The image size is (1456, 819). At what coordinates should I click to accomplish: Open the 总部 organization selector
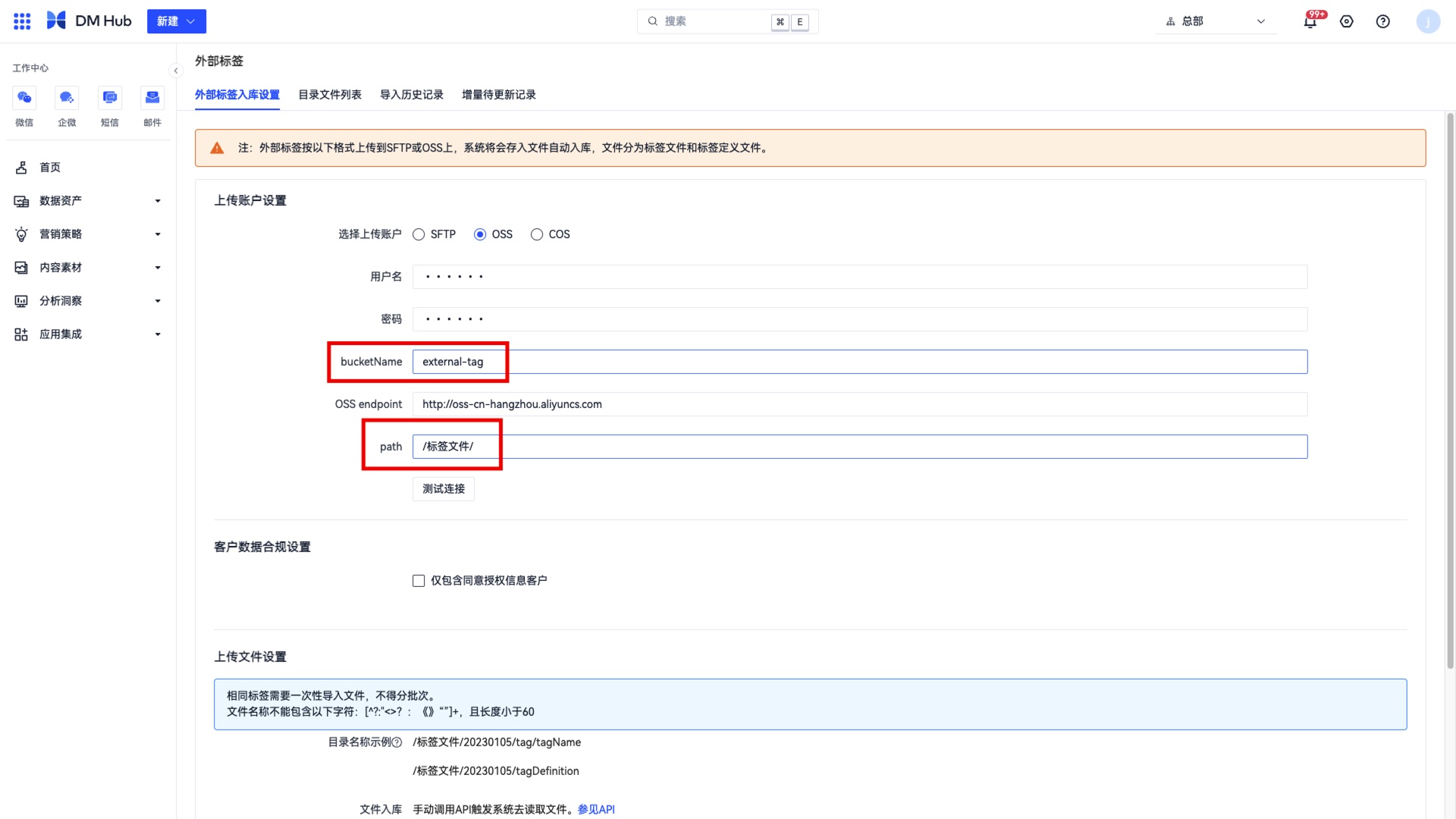[1216, 21]
